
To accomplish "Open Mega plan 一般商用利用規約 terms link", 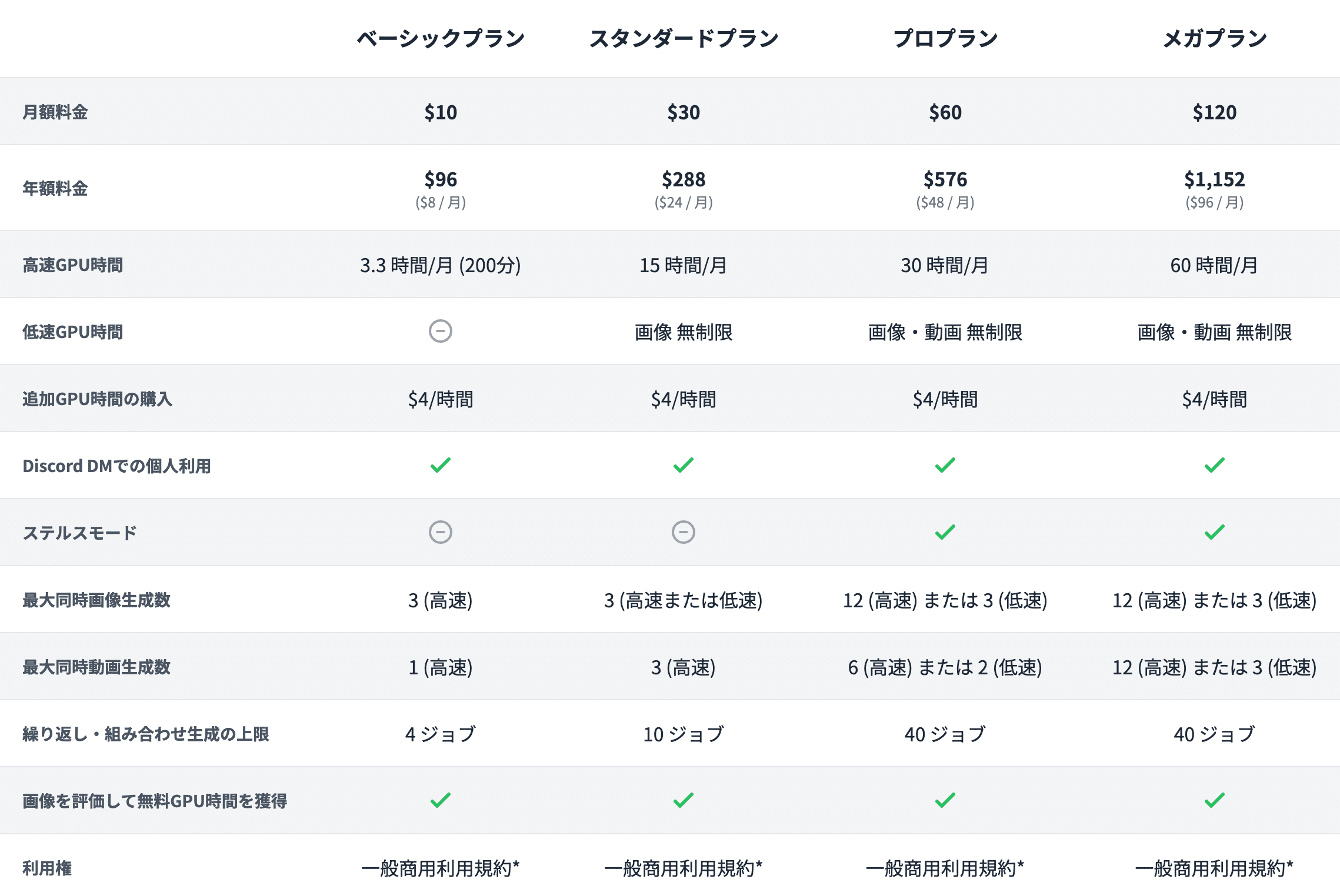I will pos(1214,868).
